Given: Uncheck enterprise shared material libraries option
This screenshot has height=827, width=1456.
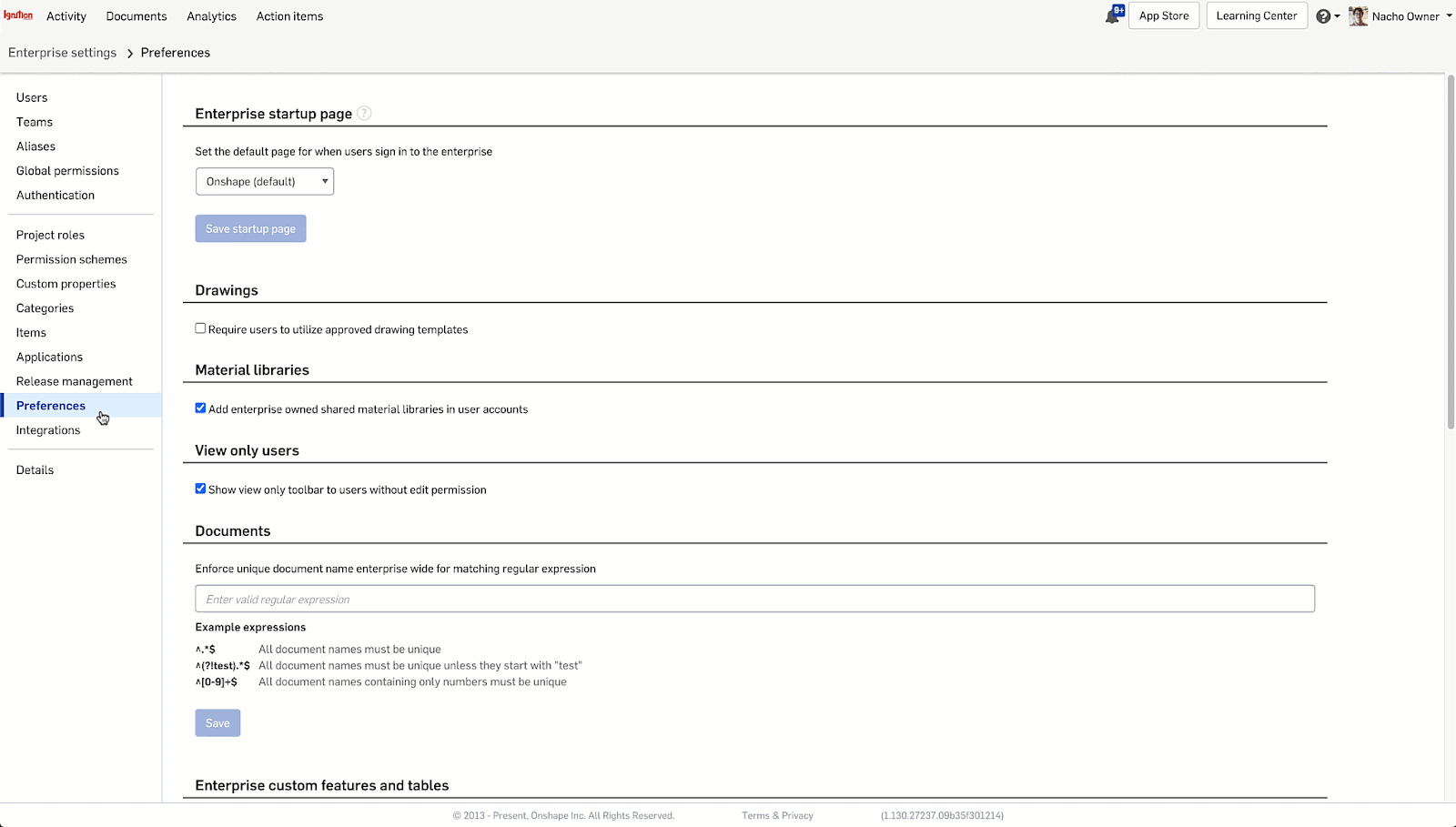Looking at the screenshot, I should click(x=200, y=408).
